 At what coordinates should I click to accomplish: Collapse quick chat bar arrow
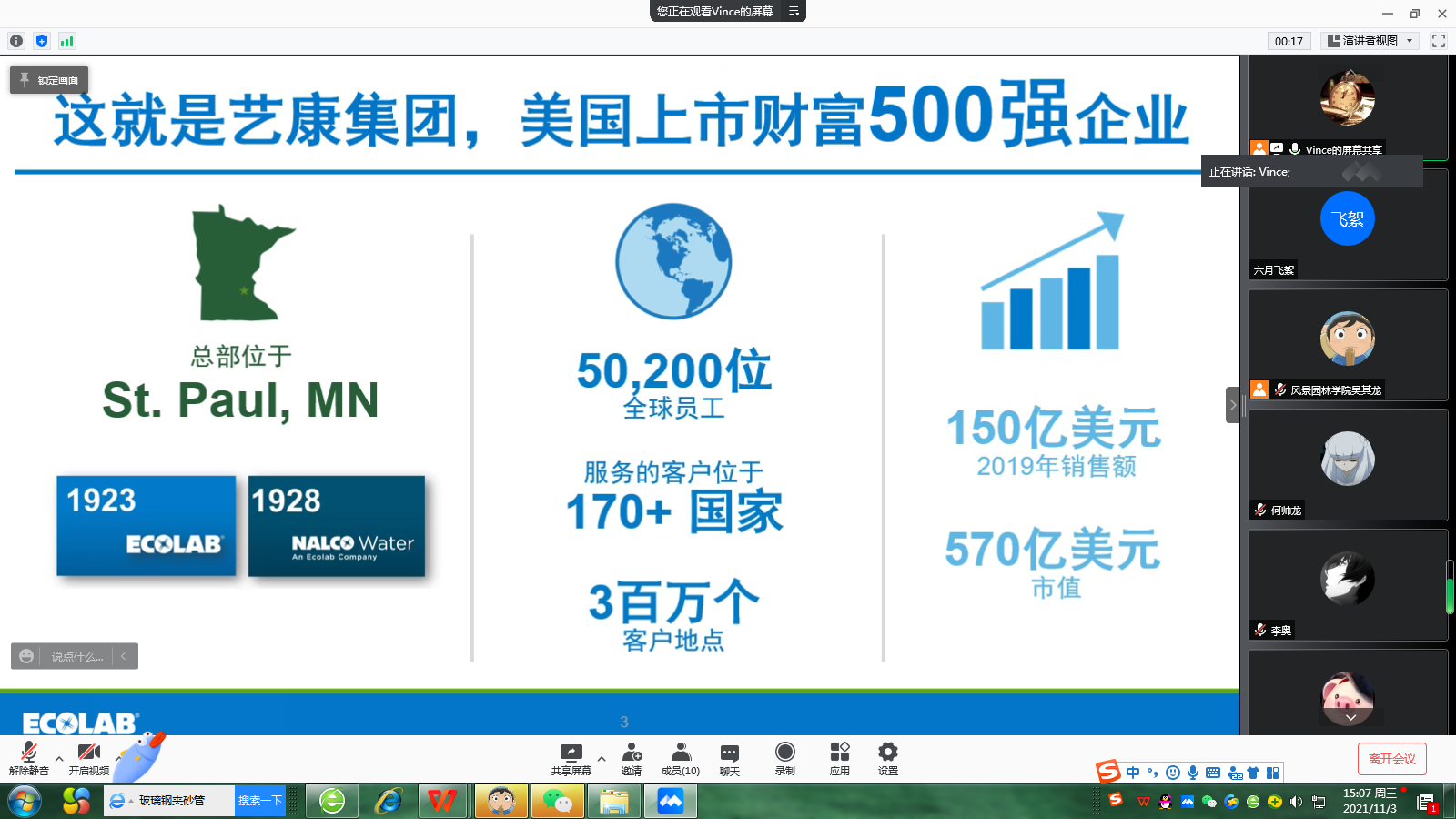click(x=124, y=656)
